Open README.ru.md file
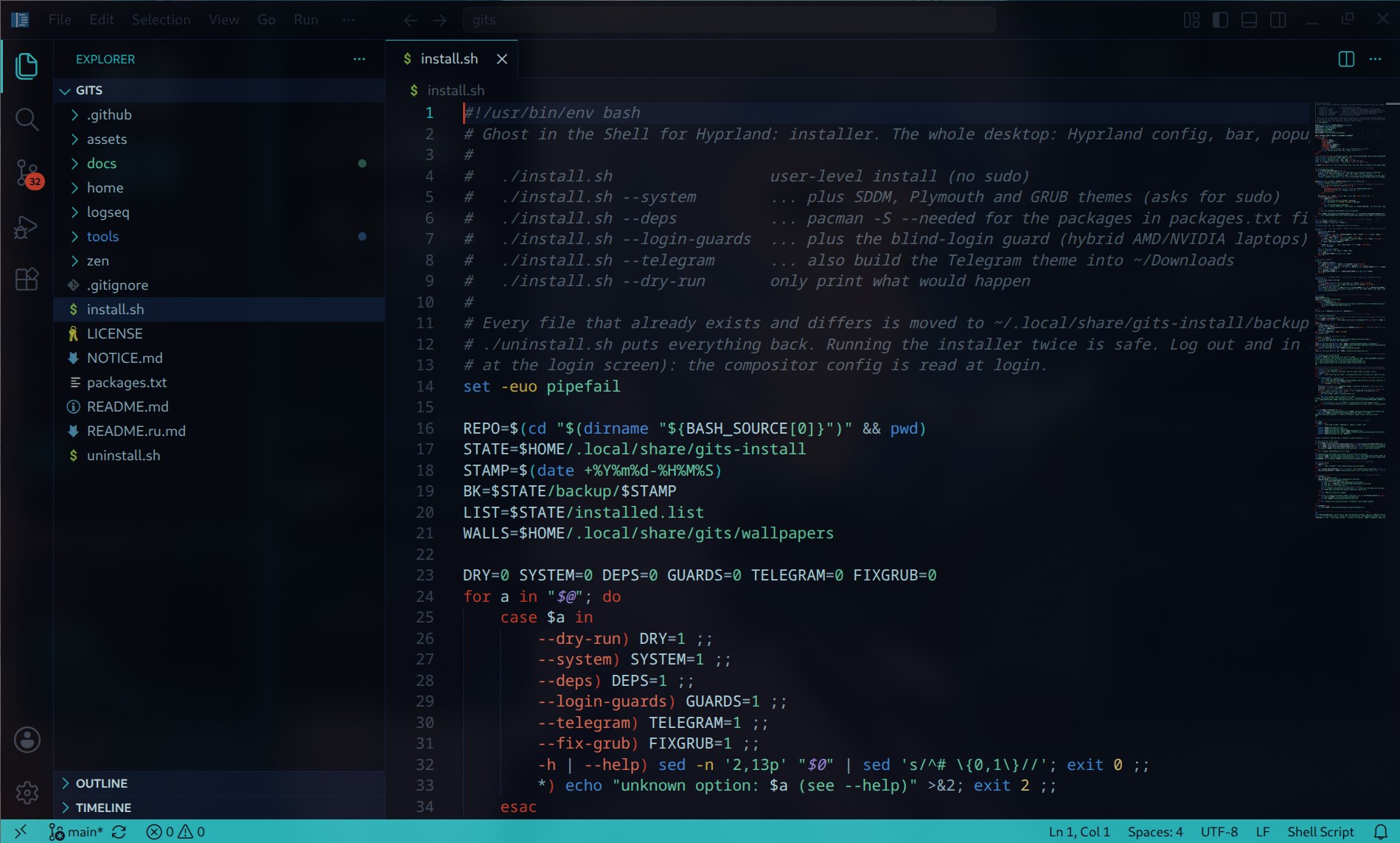This screenshot has width=1400, height=843. click(220, 431)
